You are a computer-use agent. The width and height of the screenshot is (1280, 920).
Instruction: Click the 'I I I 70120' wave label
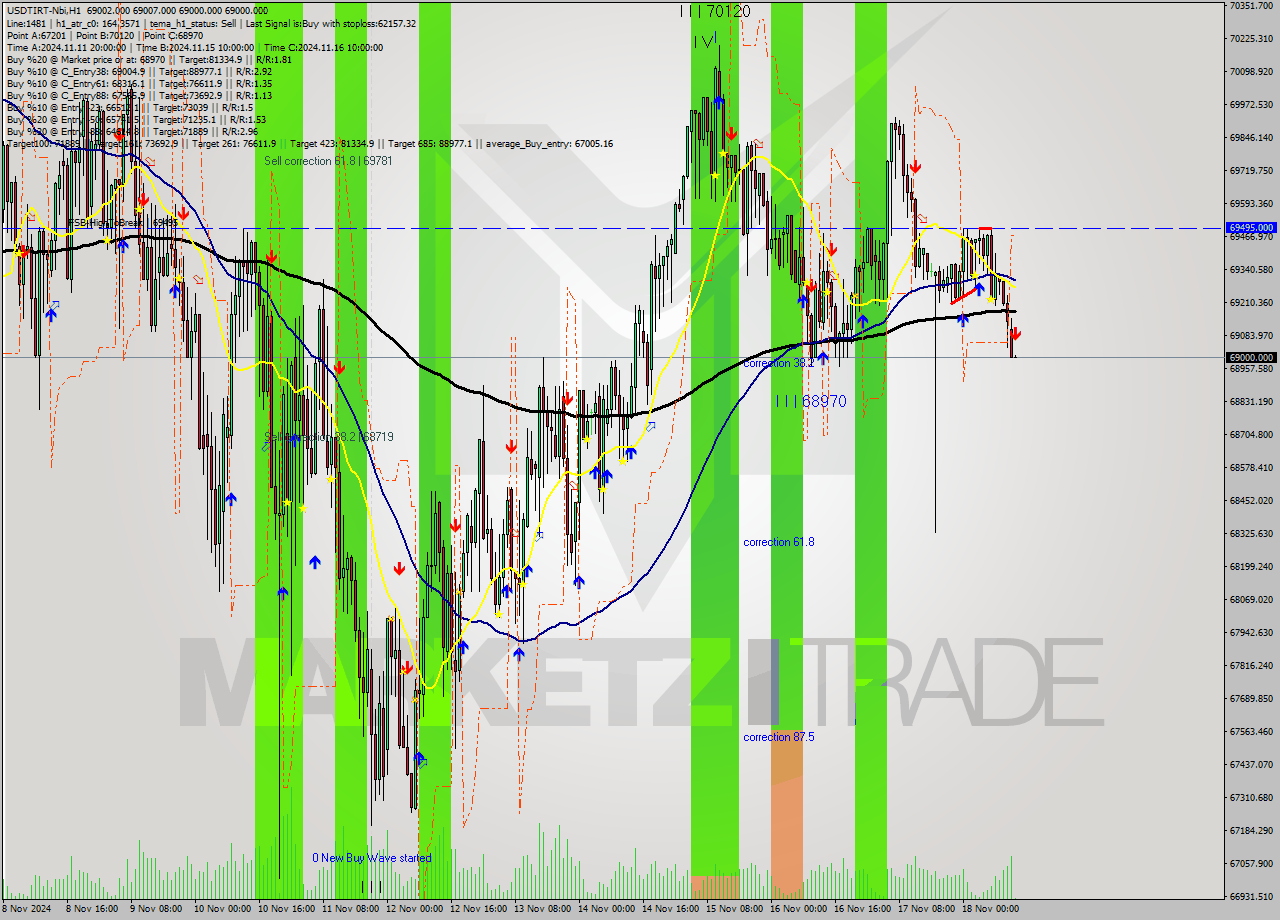[714, 11]
